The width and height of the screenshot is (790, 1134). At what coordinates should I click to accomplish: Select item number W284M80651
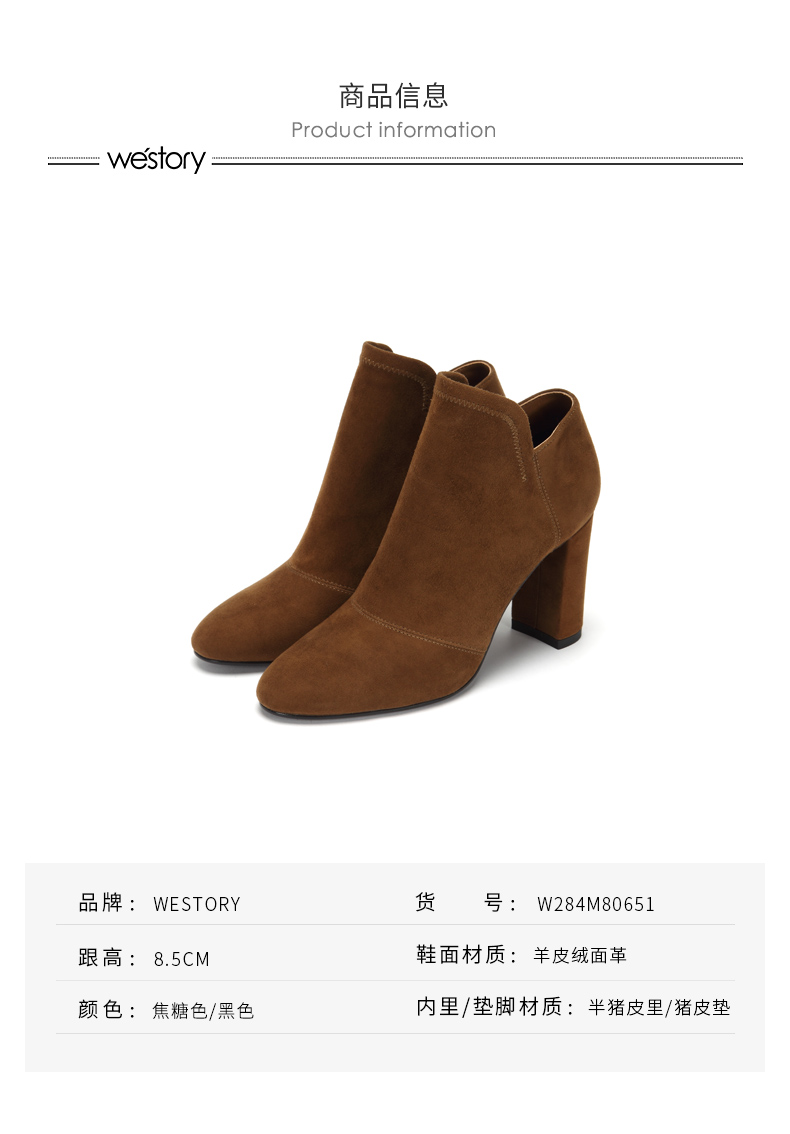(595, 904)
